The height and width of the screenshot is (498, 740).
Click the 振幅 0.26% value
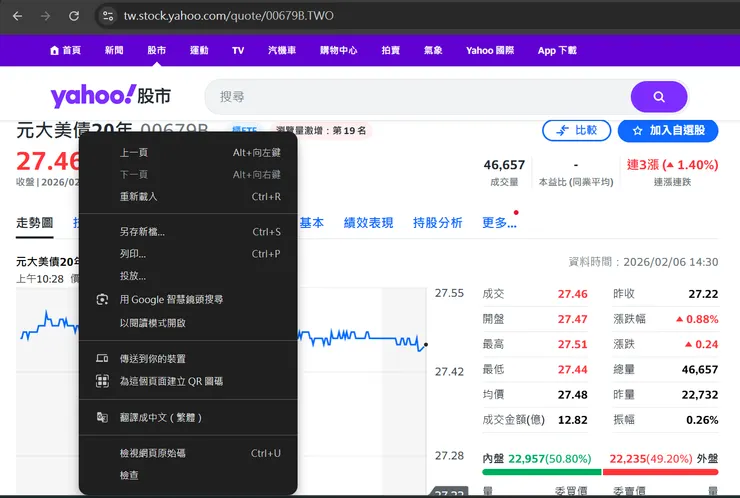[x=702, y=420]
